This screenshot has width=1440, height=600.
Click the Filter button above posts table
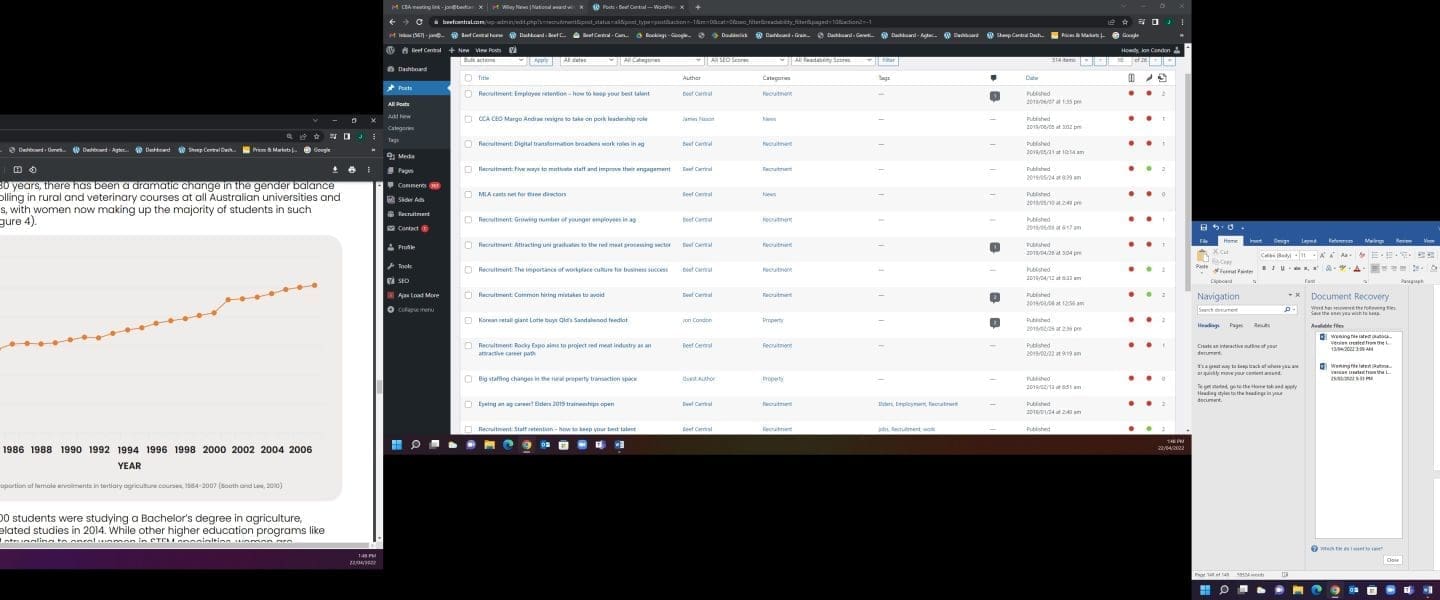(889, 60)
